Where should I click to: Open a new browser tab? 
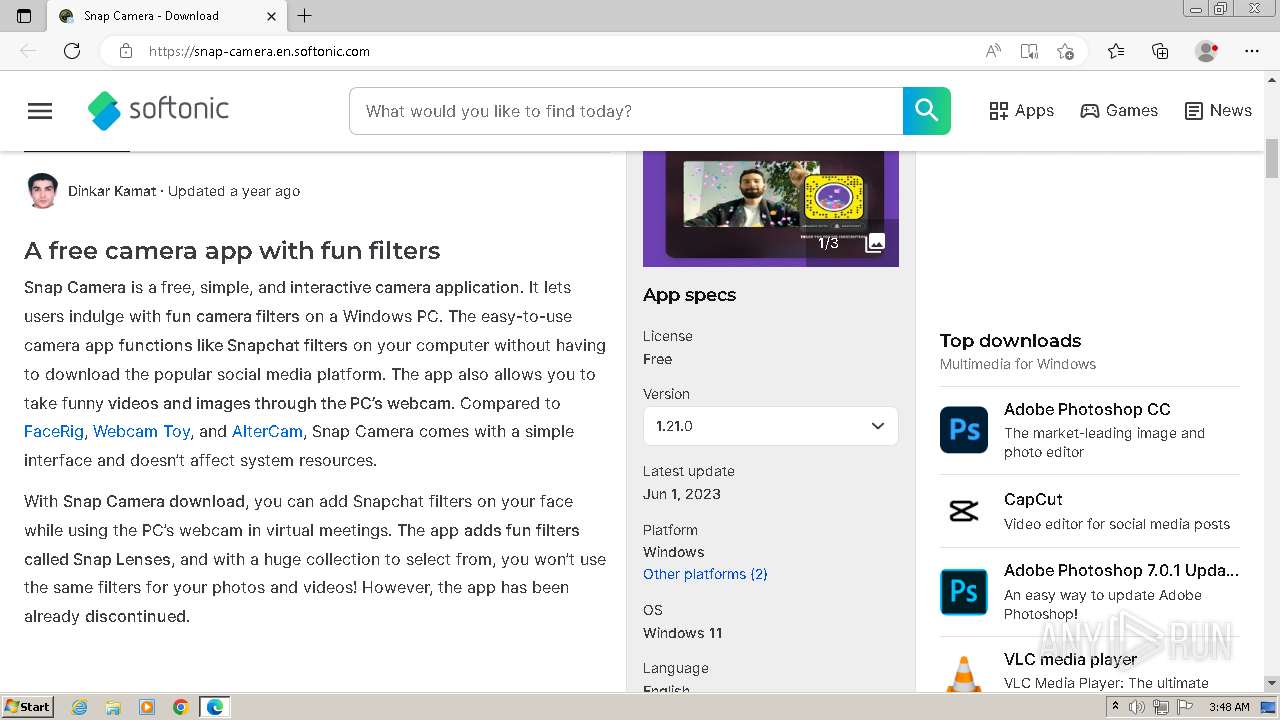[x=305, y=16]
